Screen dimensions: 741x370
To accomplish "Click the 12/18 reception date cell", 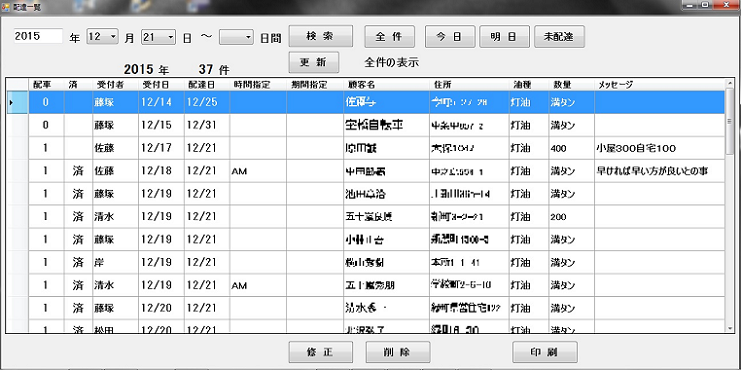I will click(x=161, y=171).
